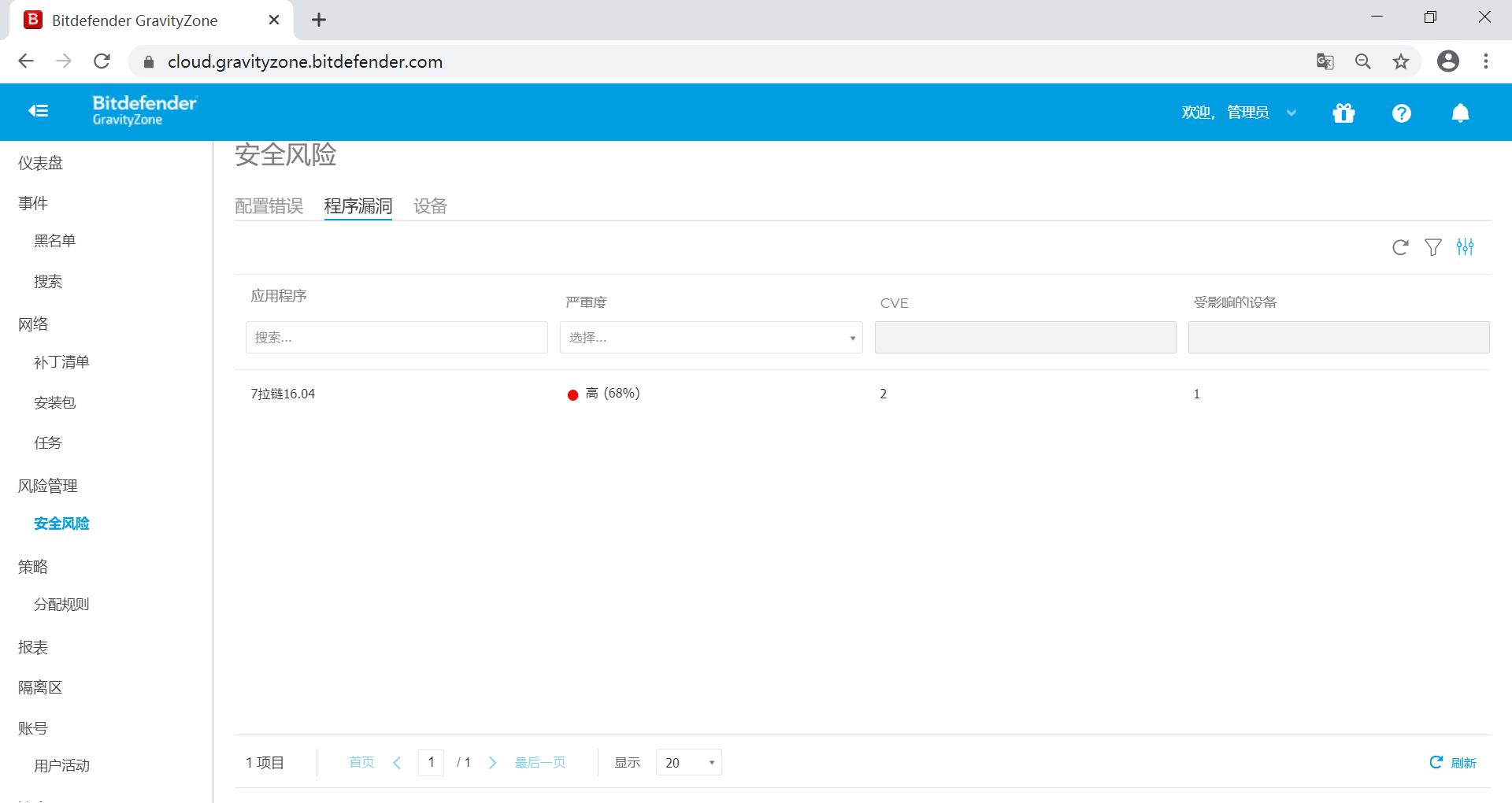The height and width of the screenshot is (803, 1512).
Task: Open 网络 in the sidebar
Action: [x=33, y=324]
